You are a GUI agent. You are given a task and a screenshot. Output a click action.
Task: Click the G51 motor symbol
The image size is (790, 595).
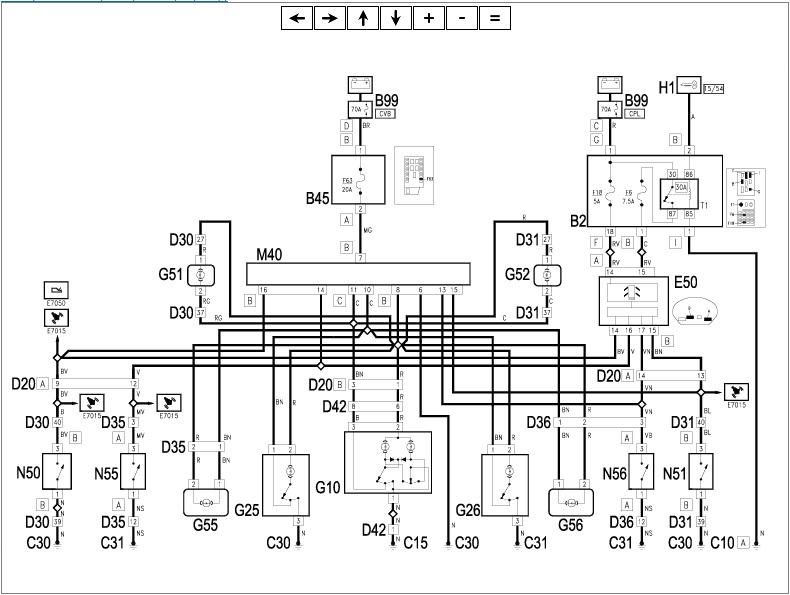(x=201, y=276)
